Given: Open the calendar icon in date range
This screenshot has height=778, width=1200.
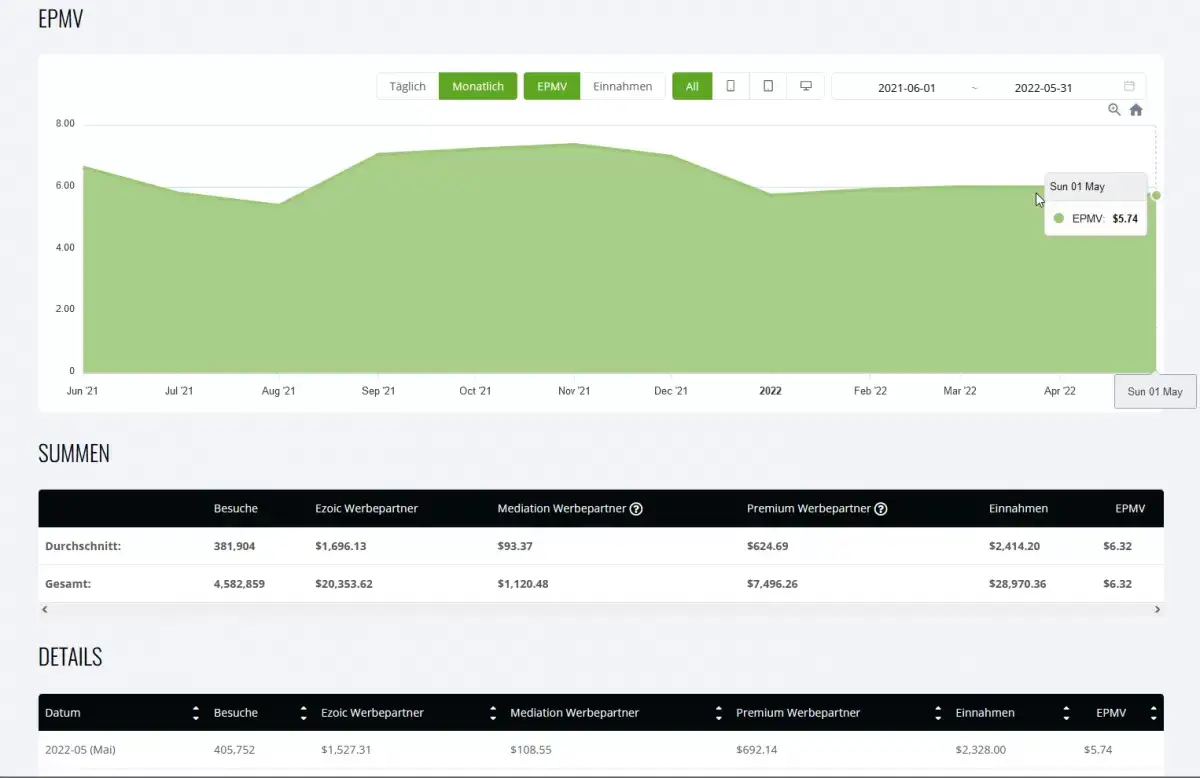Looking at the screenshot, I should coord(1129,87).
